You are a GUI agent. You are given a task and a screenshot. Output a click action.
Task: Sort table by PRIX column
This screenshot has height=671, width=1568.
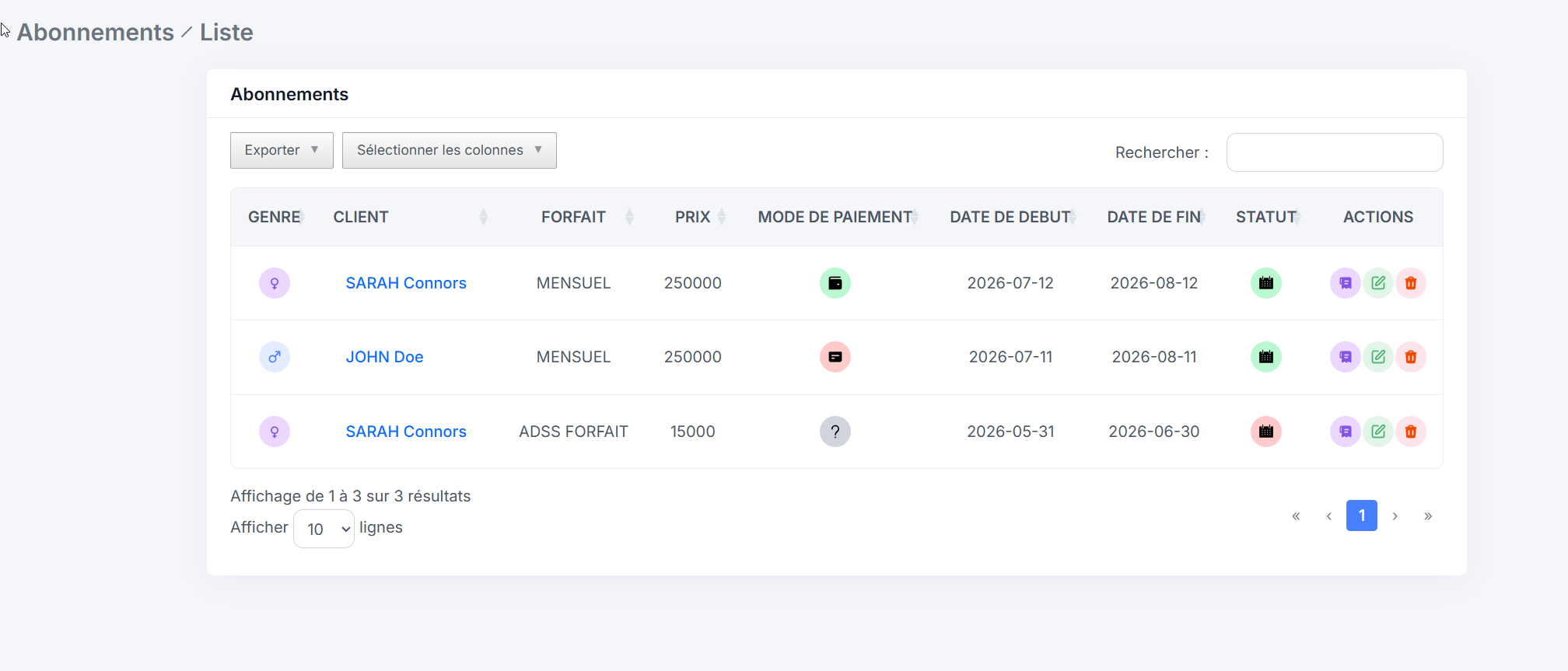pos(692,217)
